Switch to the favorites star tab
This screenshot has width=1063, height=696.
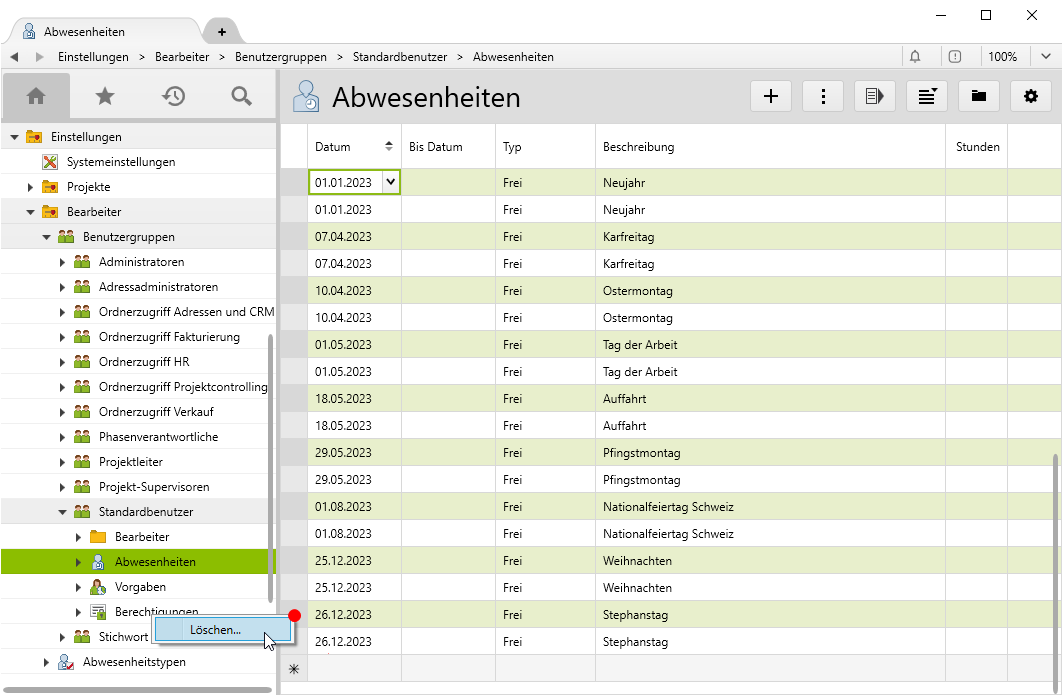pyautogui.click(x=105, y=96)
